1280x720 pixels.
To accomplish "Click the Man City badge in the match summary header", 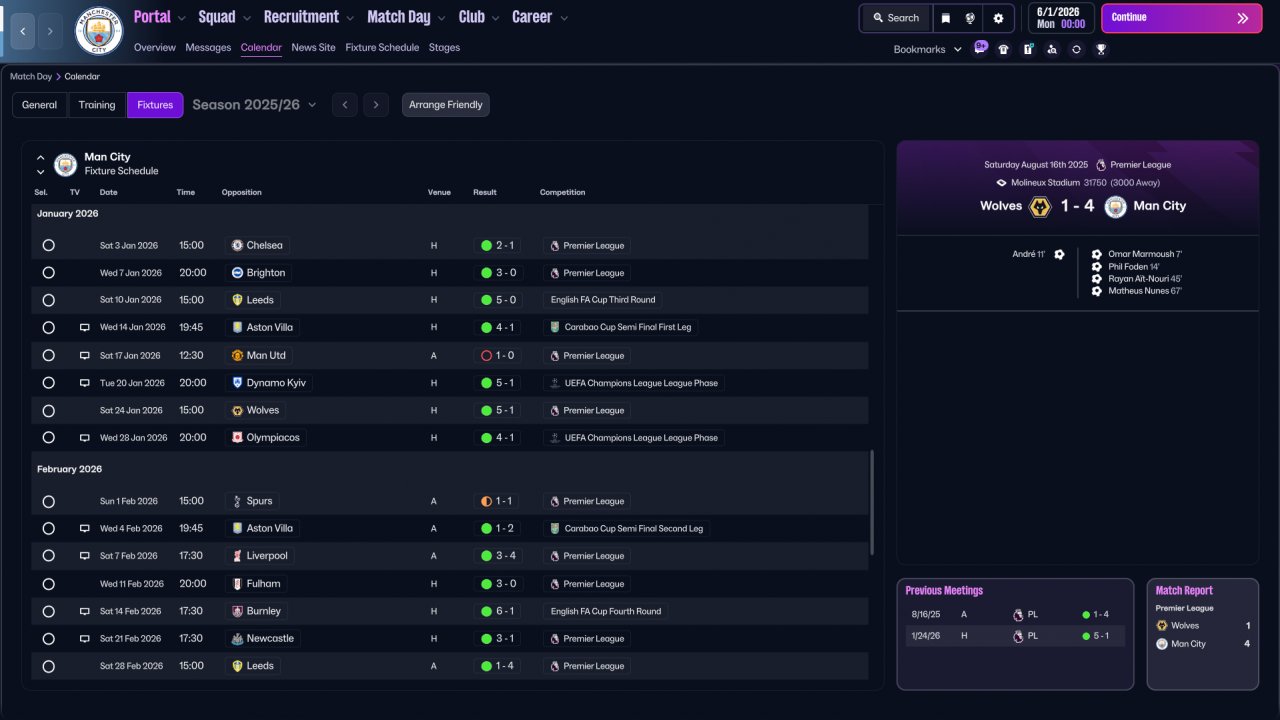I will coord(1116,206).
